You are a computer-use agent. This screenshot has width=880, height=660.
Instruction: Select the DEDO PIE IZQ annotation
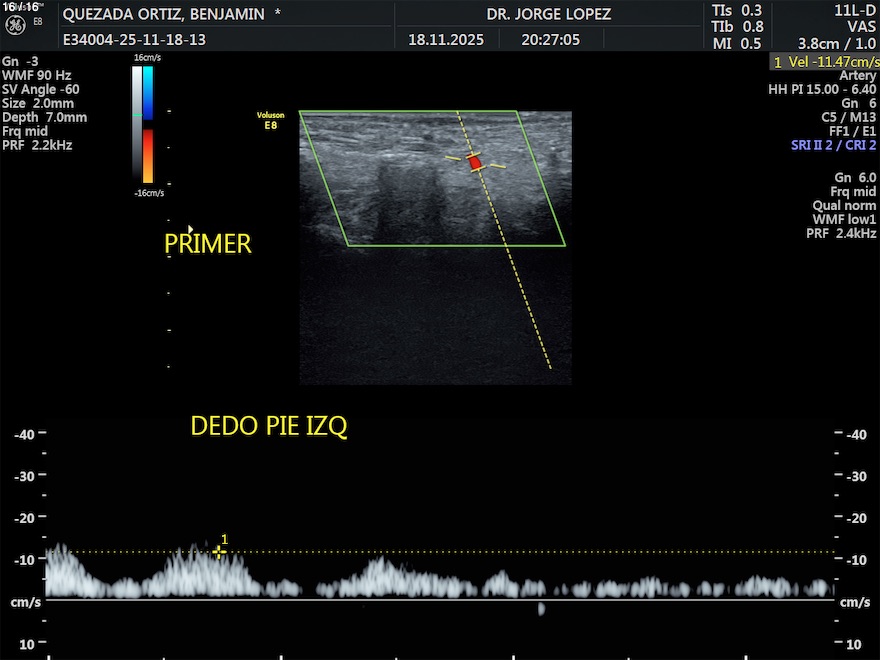coord(268,427)
